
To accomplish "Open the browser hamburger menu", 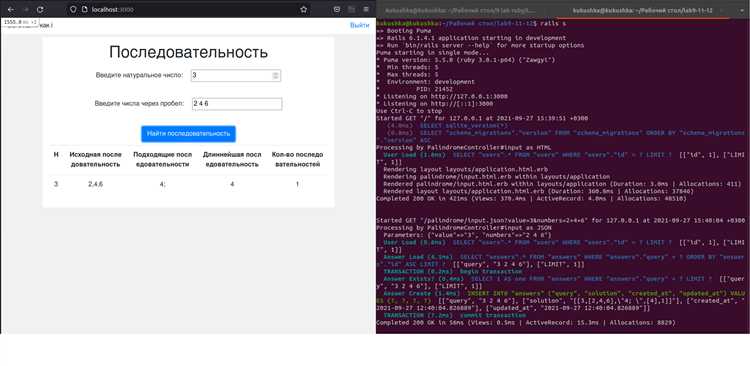I will pyautogui.click(x=366, y=9).
